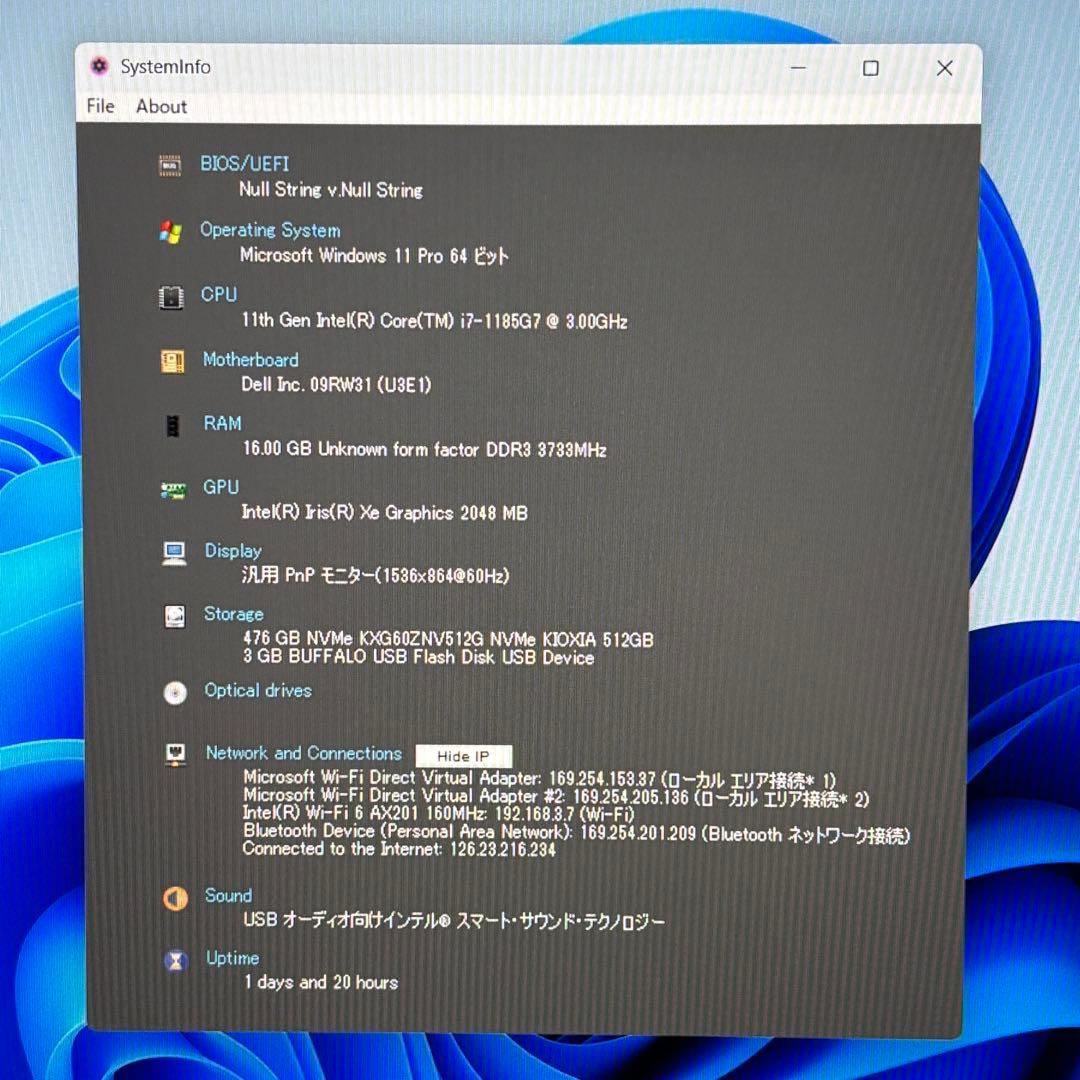Click the Uptime heading
This screenshot has height=1080, width=1080.
pyautogui.click(x=233, y=958)
